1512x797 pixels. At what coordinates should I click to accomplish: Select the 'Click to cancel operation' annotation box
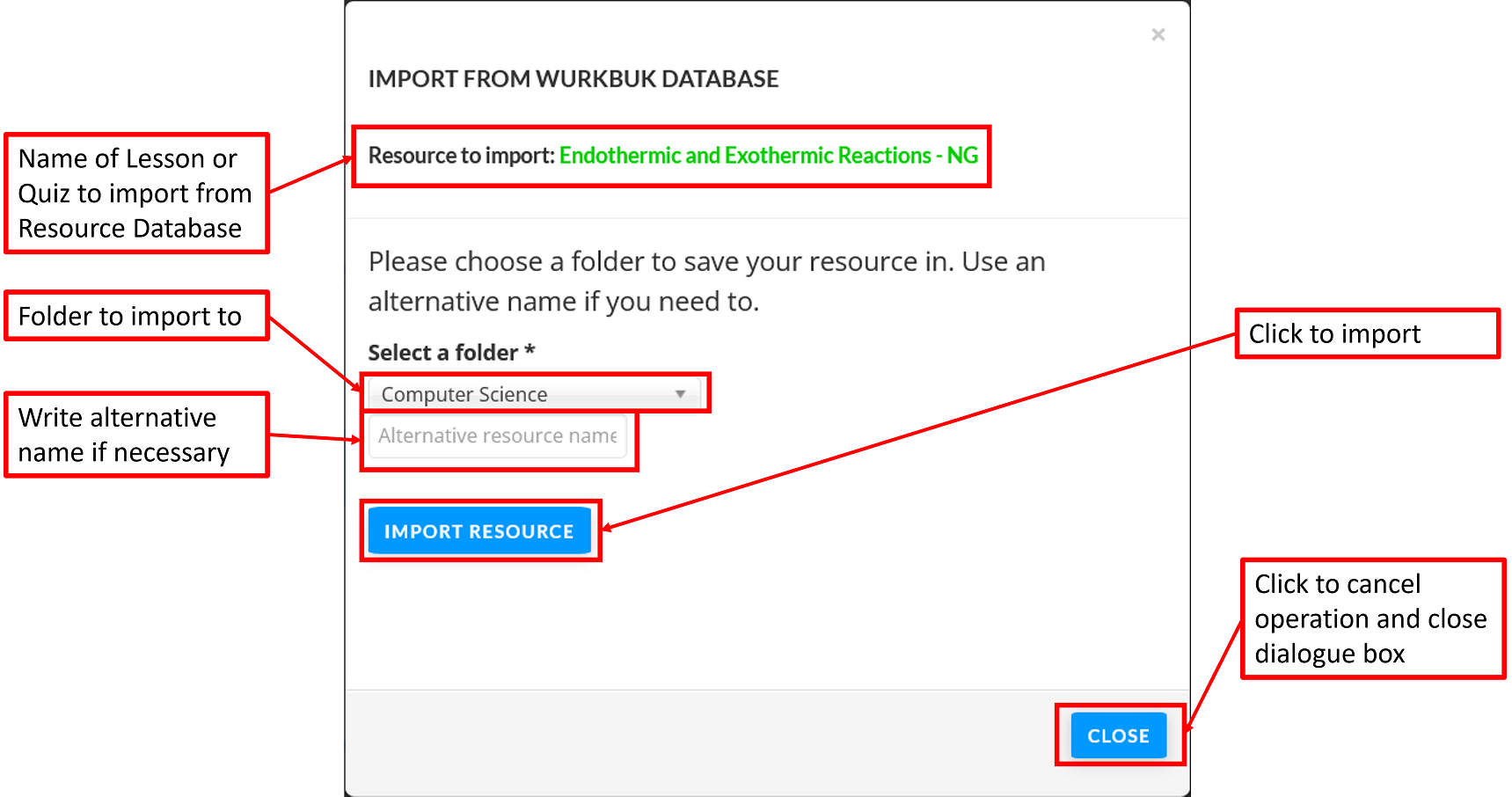[1371, 618]
